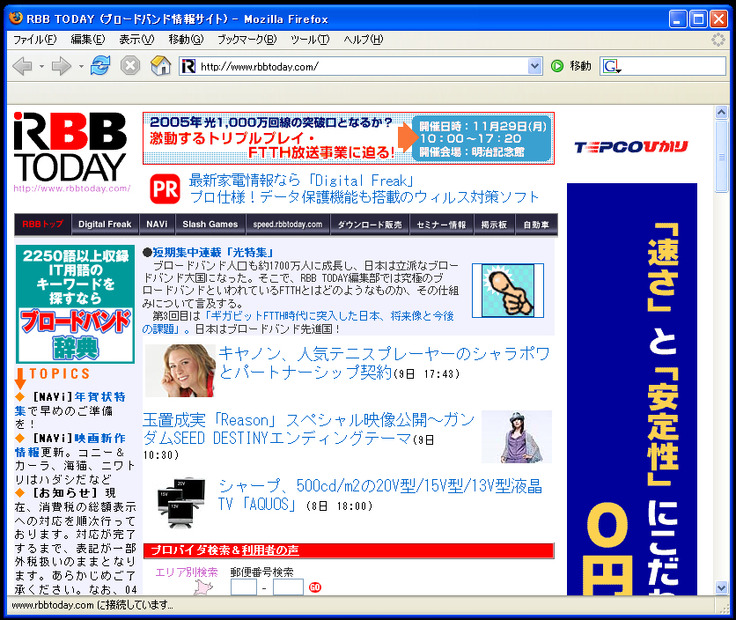Image resolution: width=736 pixels, height=620 pixels.
Task: Open the 年賀状特集 topic link
Action: (70, 404)
